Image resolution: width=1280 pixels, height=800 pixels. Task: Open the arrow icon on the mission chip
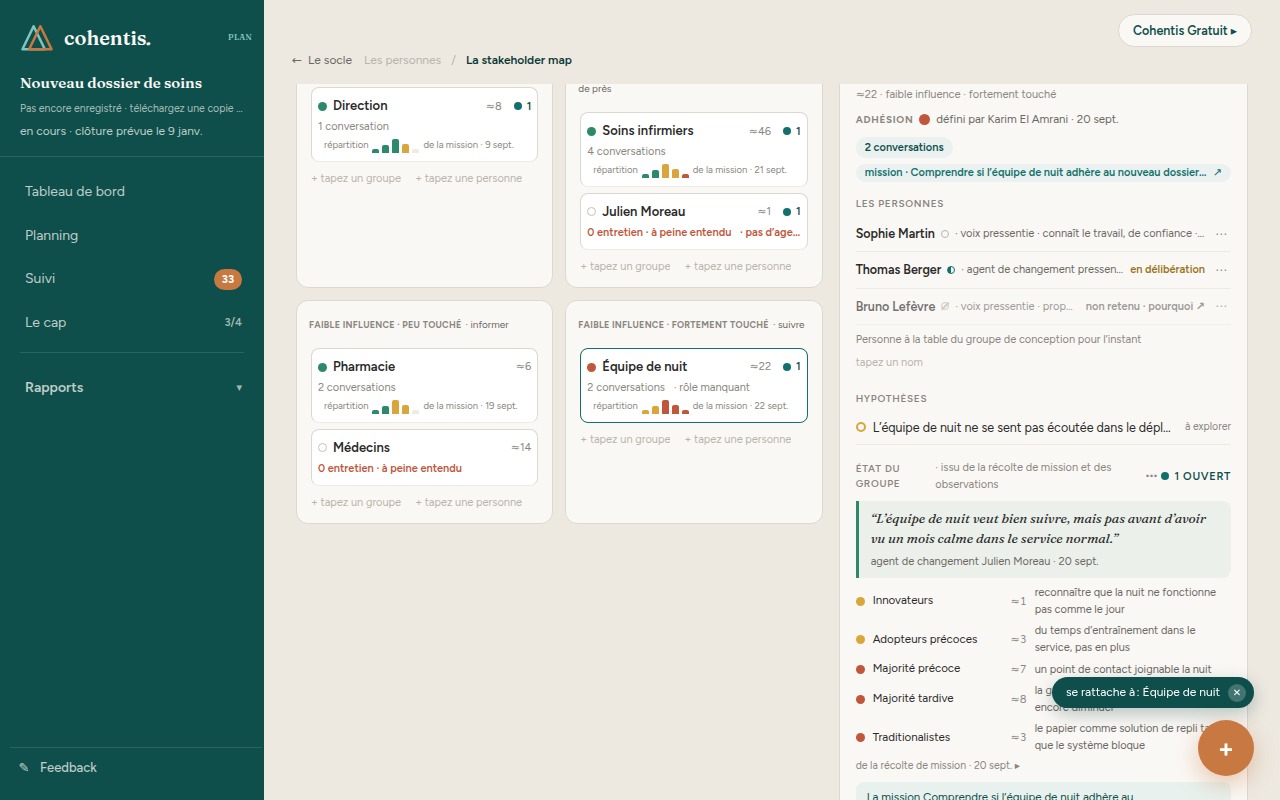pos(1217,172)
